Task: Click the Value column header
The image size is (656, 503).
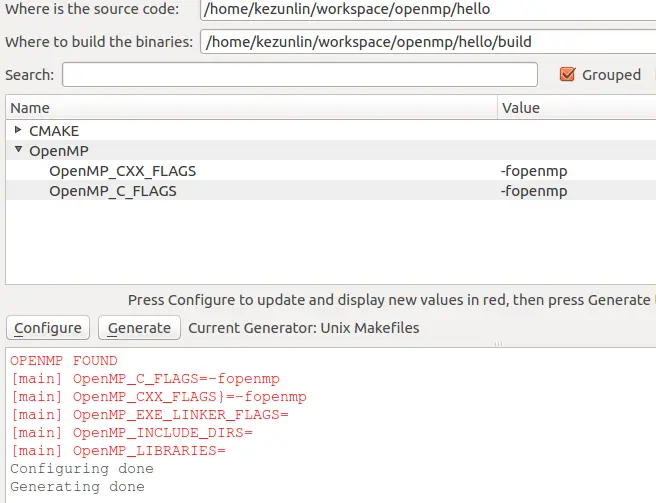Action: [x=577, y=108]
